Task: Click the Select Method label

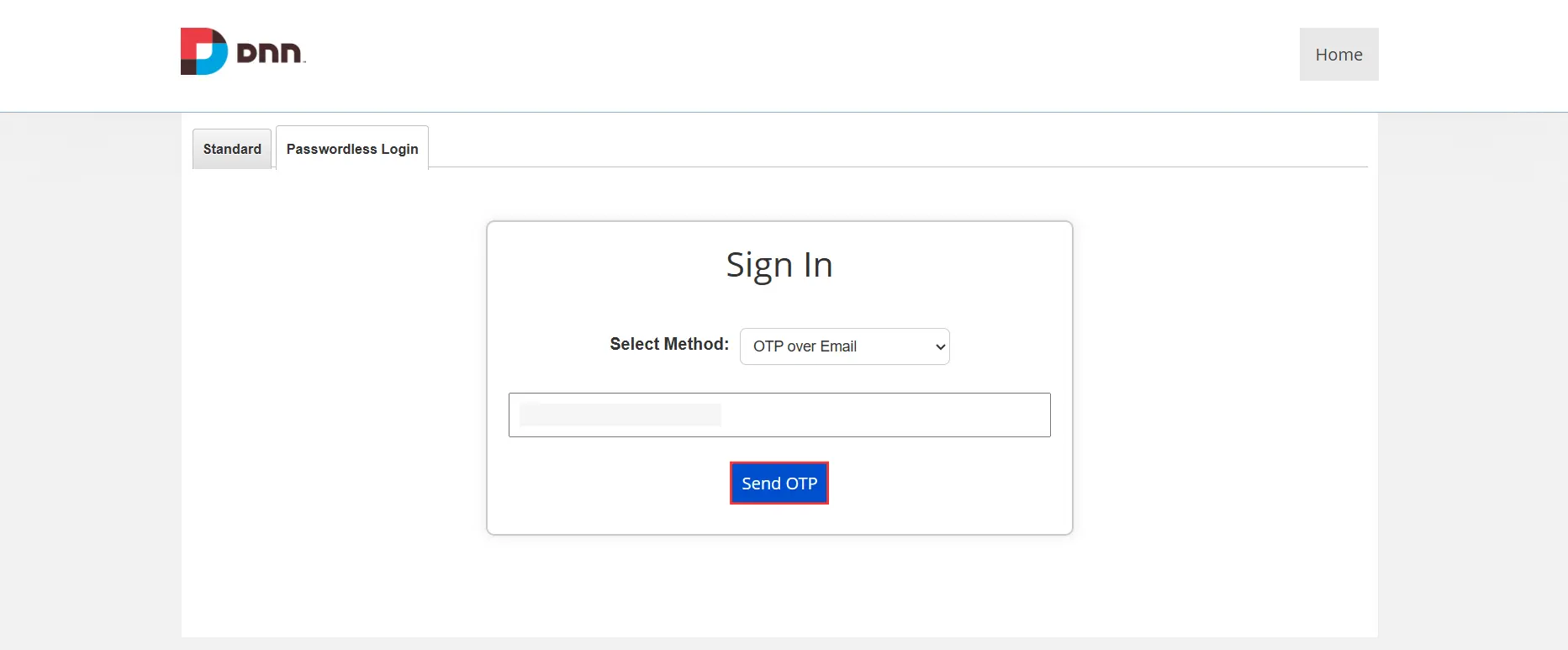Action: [x=668, y=344]
